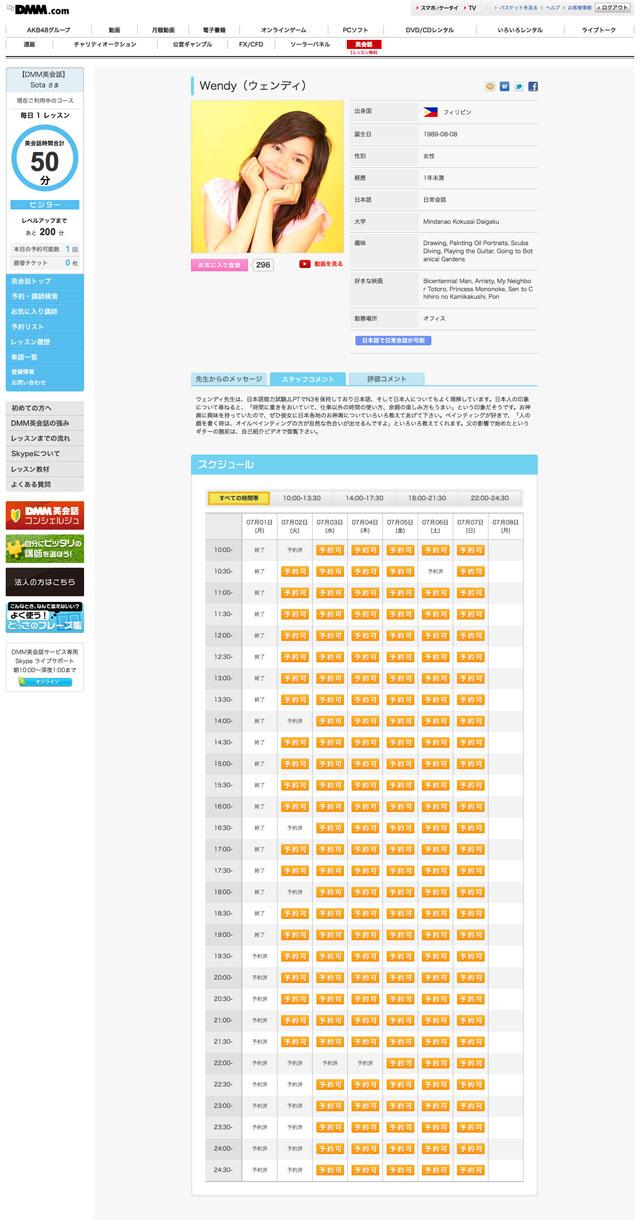Image resolution: width=640 pixels, height=1220 pixels.
Task: Open PCソフト in top navigation
Action: tap(355, 30)
